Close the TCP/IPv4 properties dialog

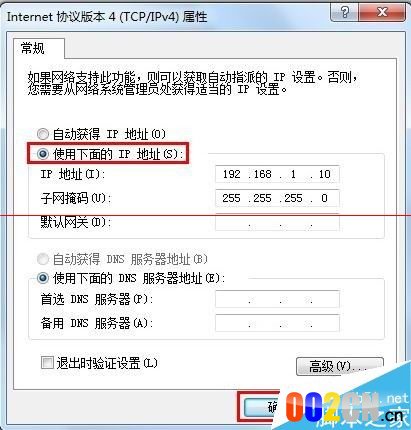(x=382, y=12)
